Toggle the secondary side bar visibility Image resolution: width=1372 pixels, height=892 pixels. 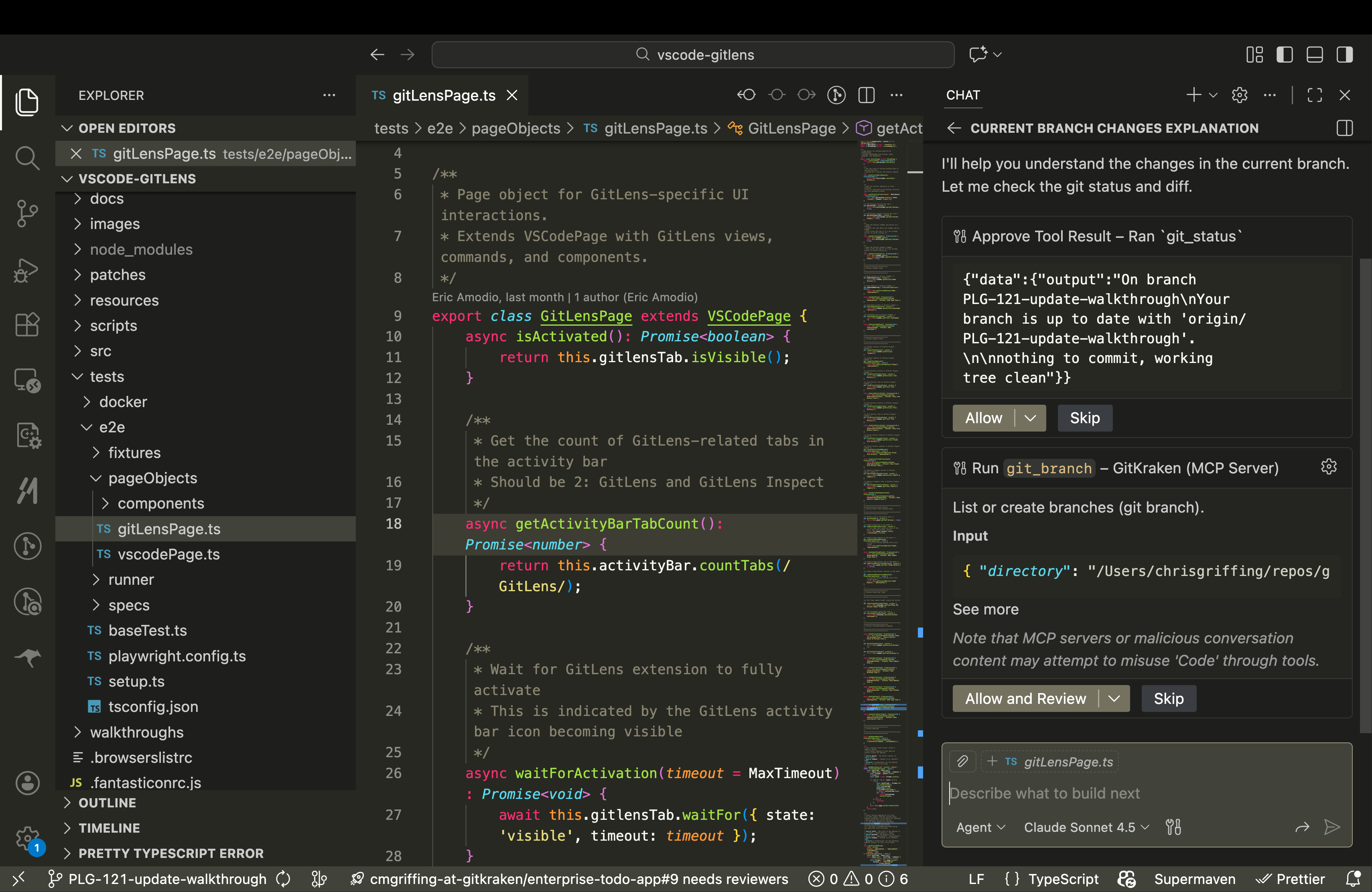1344,54
